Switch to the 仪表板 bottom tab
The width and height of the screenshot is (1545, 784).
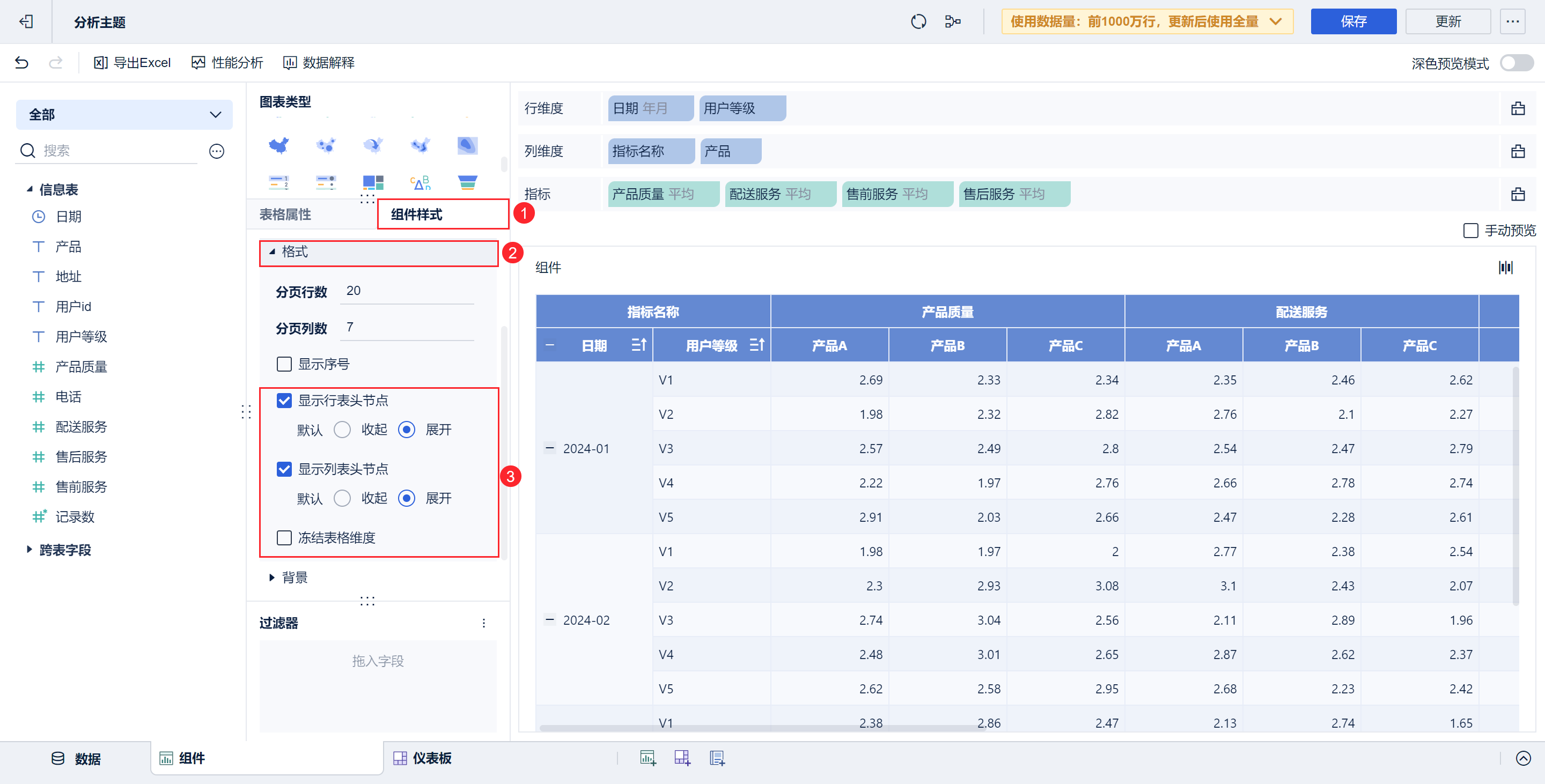[422, 758]
